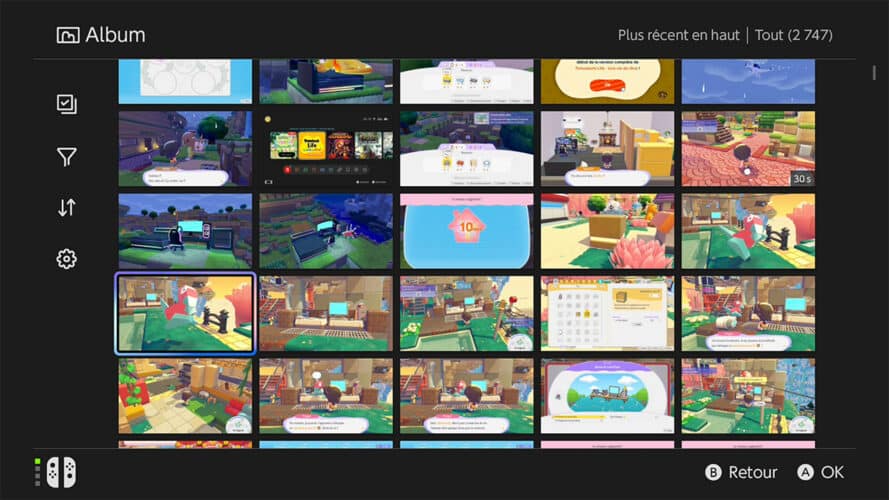
Task: Click the sort arrows icon
Action: click(x=67, y=207)
